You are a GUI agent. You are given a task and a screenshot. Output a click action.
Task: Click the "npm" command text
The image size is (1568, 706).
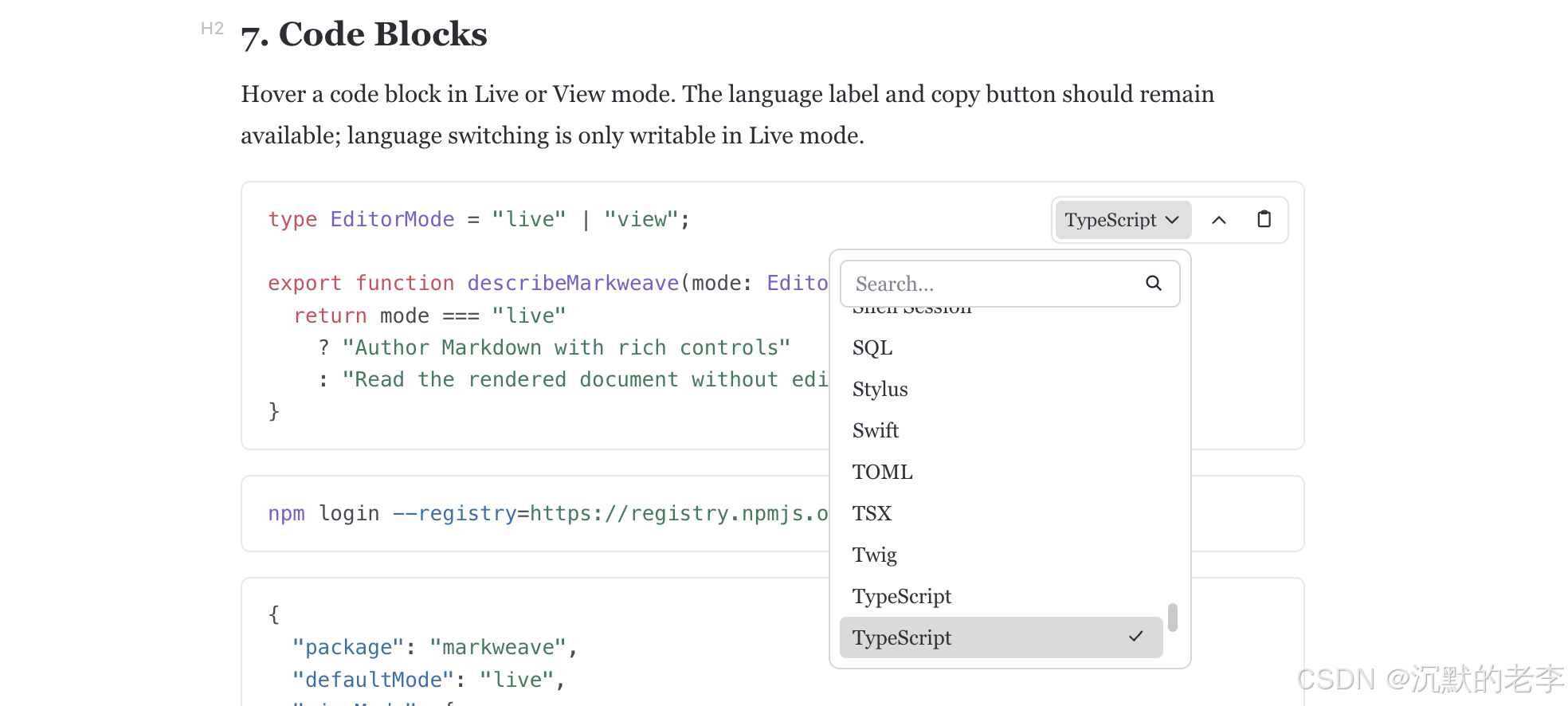click(x=287, y=513)
